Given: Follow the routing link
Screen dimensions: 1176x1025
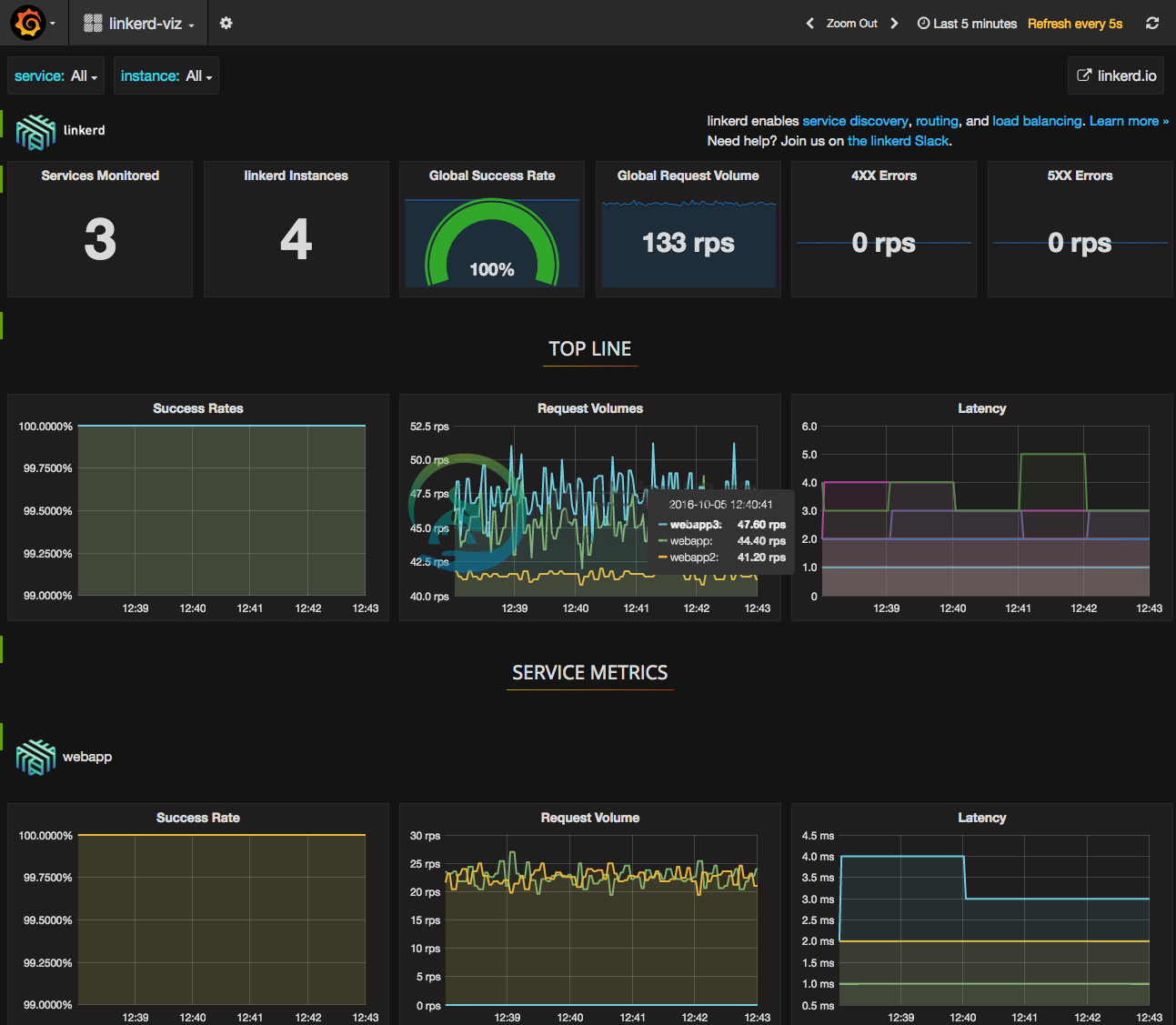Looking at the screenshot, I should 937,121.
